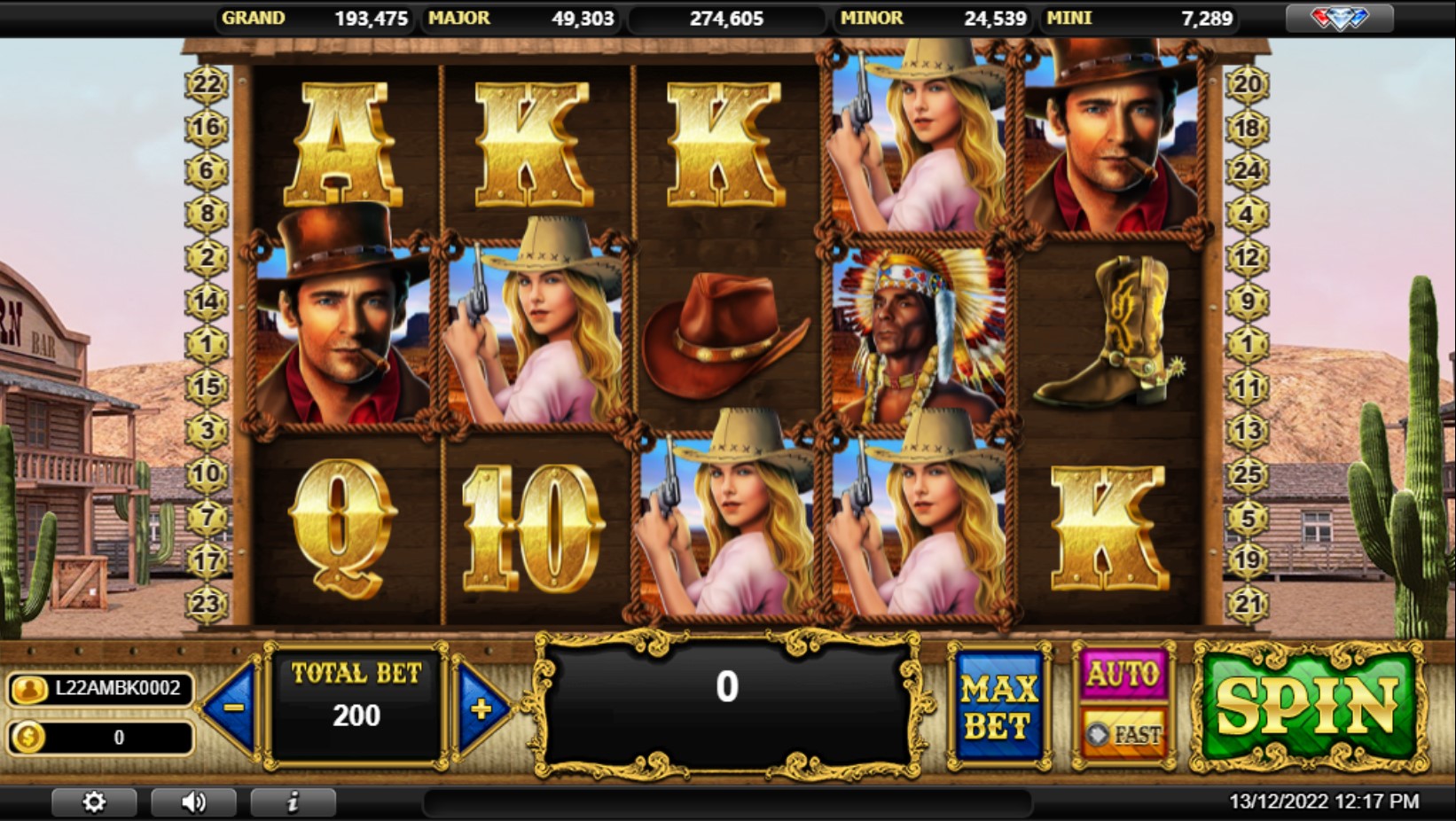Click the gold coin balance icon
This screenshot has width=1456, height=821.
[28, 737]
